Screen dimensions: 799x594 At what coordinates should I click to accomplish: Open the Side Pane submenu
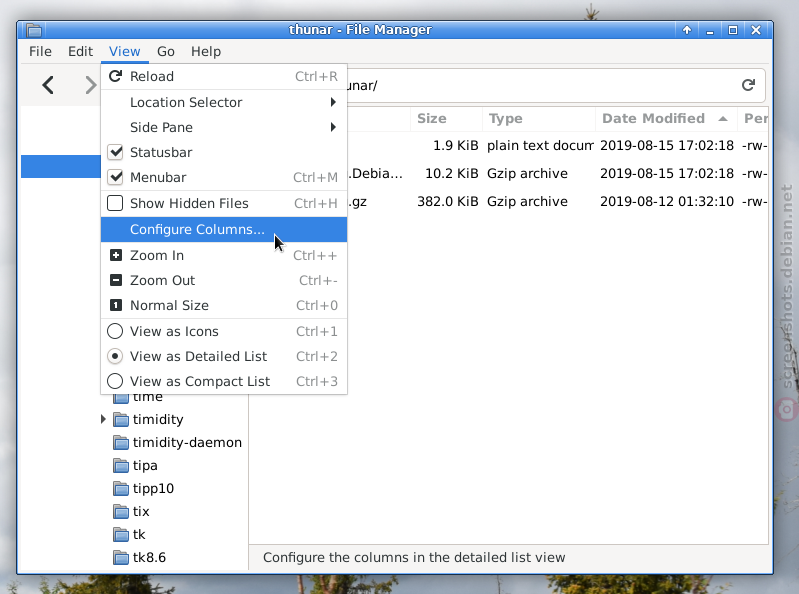click(x=224, y=127)
